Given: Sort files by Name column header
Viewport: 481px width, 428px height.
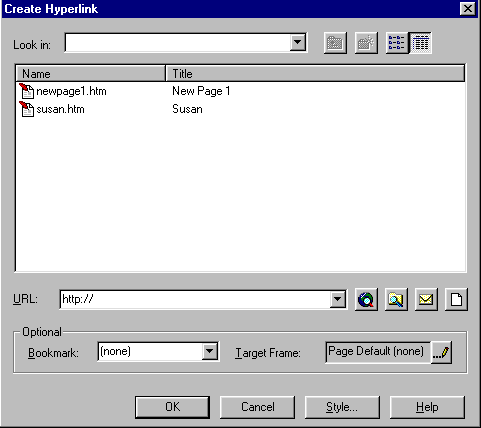Looking at the screenshot, I should (x=90, y=74).
